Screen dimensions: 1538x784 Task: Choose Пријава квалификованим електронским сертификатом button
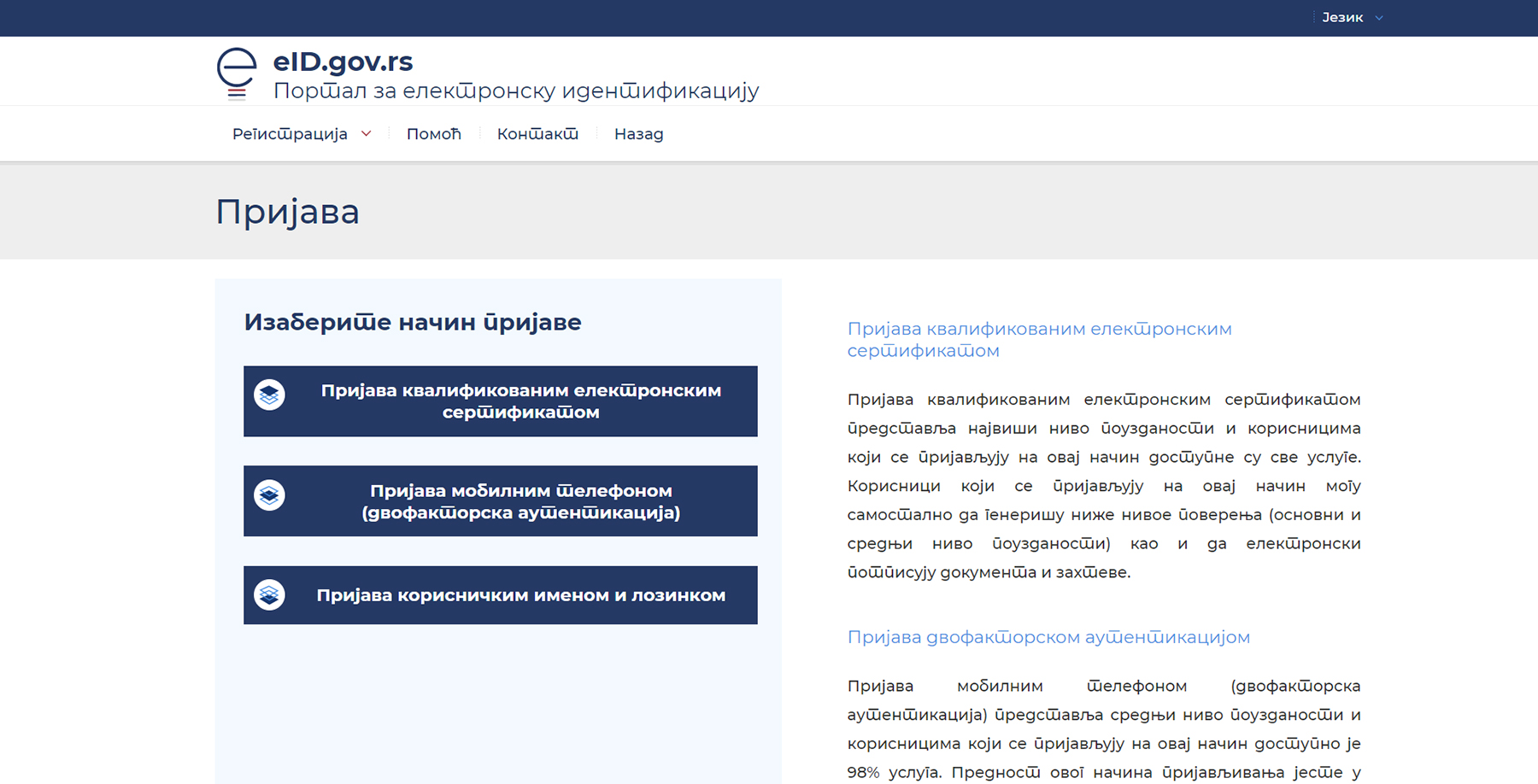pos(520,401)
